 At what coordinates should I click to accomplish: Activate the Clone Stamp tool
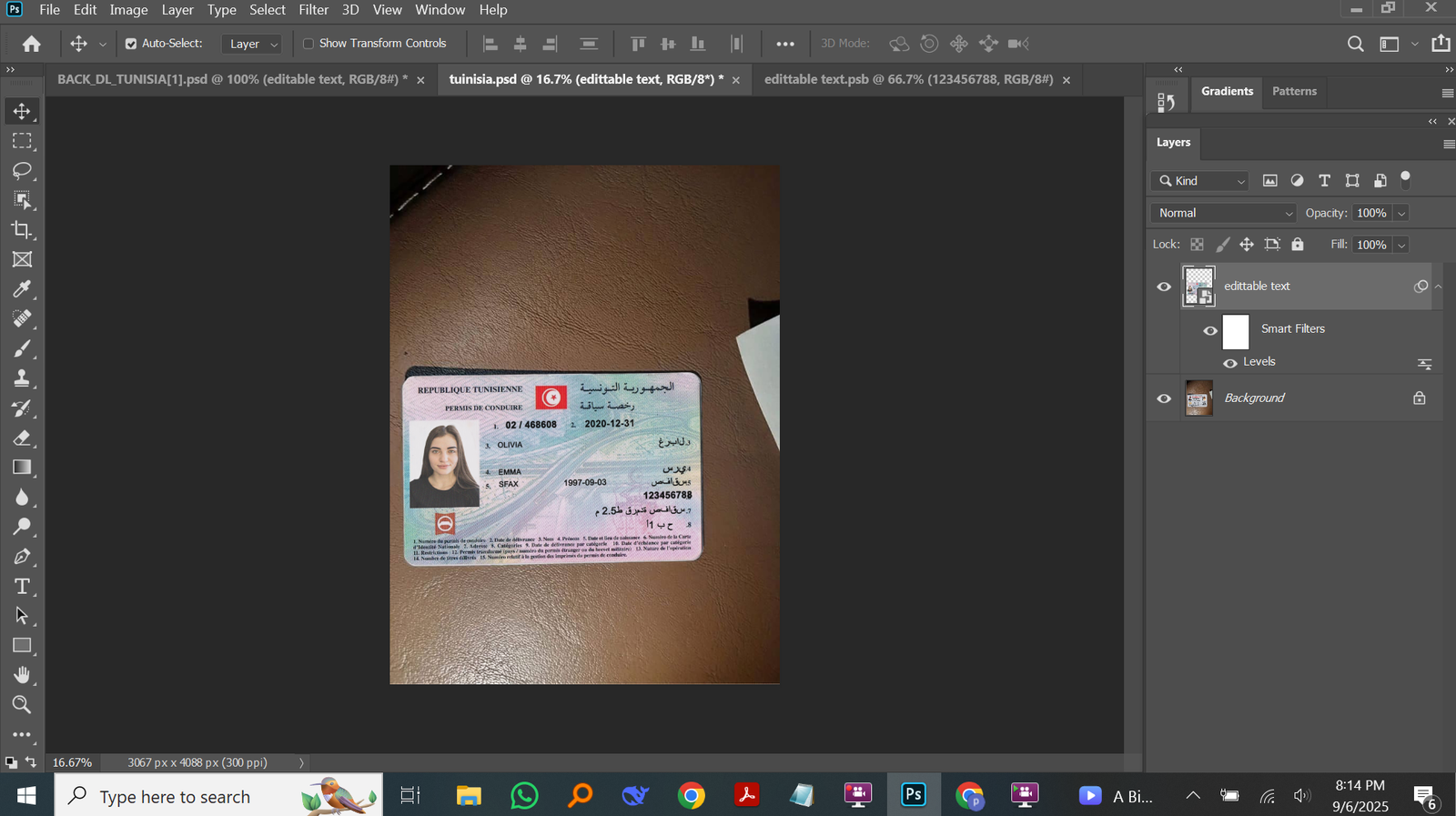click(22, 378)
